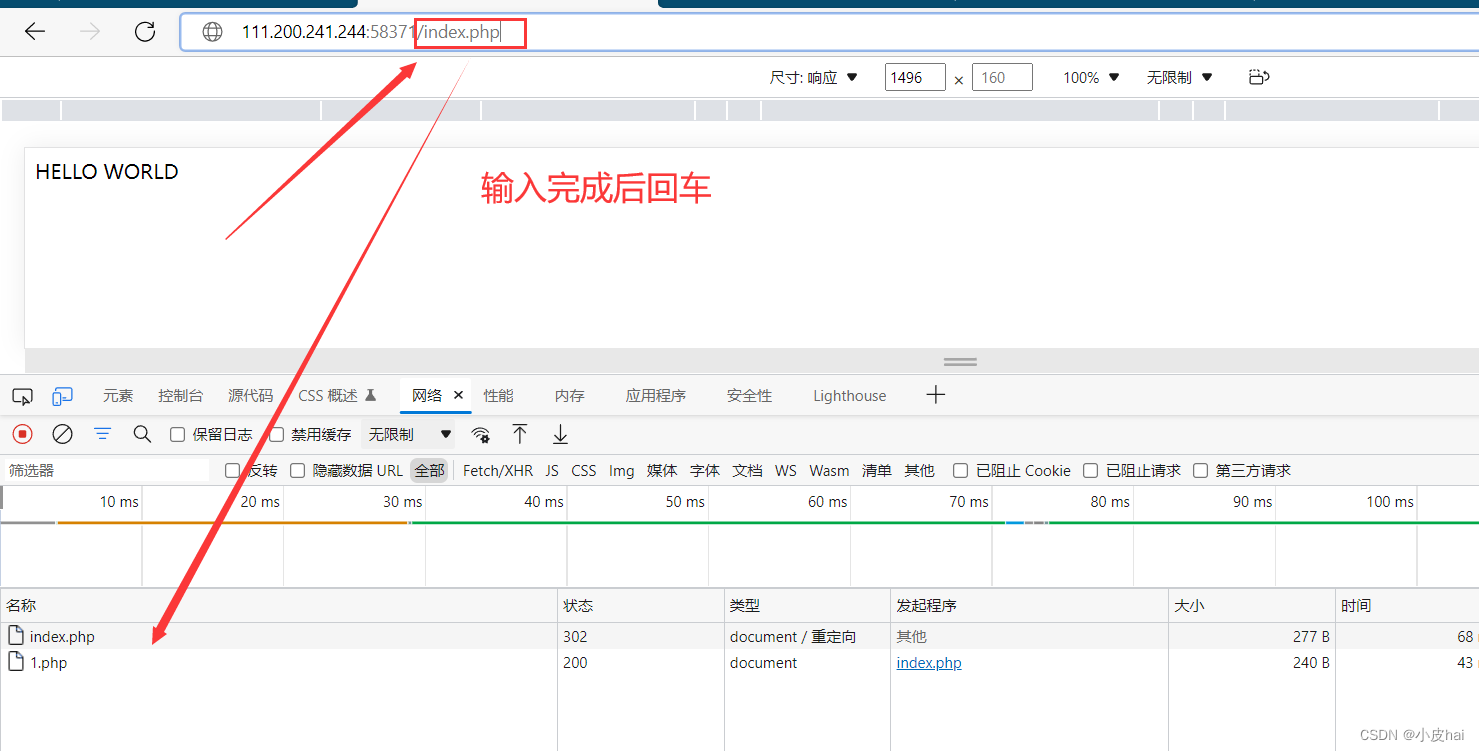Viewport: 1479px width, 751px height.
Task: Open the device toolbar 无限制 throttle dropdown
Action: click(1180, 77)
